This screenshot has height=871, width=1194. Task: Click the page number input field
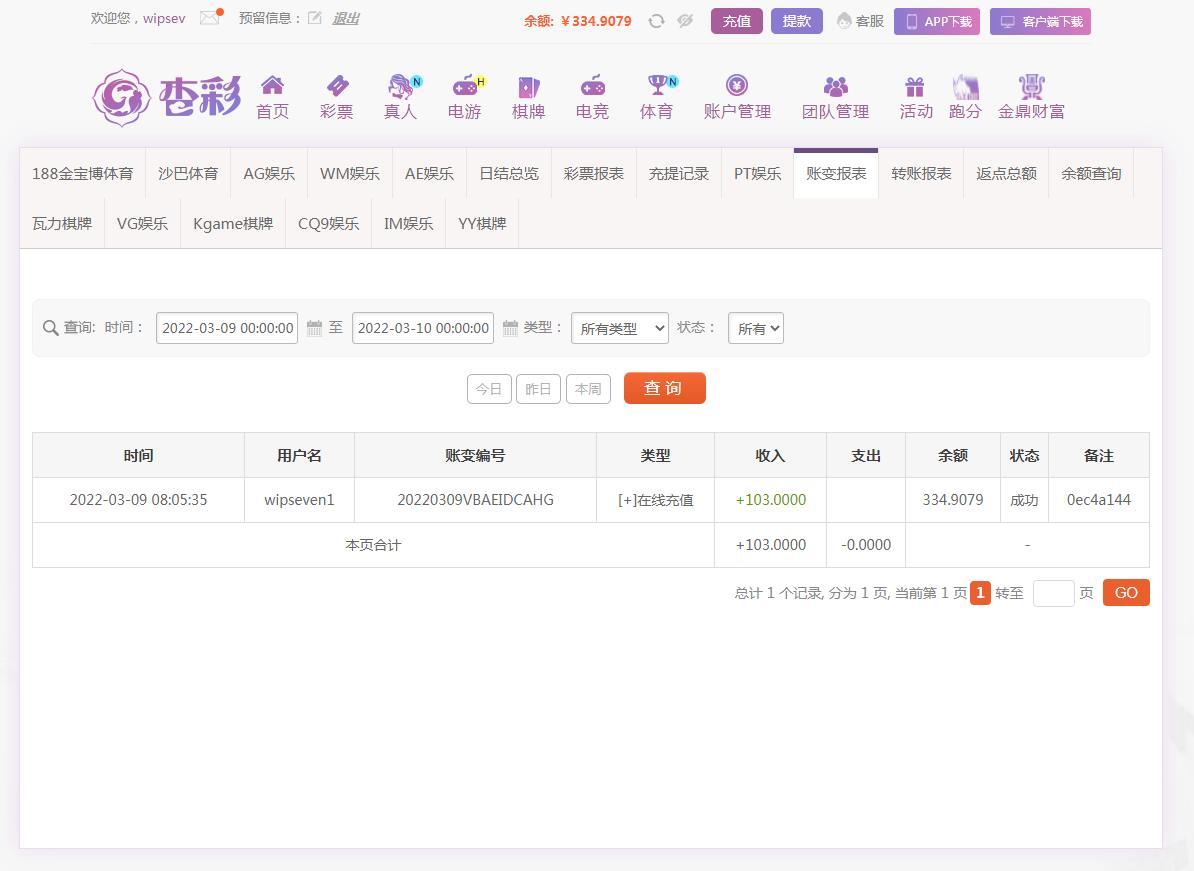click(x=1053, y=593)
